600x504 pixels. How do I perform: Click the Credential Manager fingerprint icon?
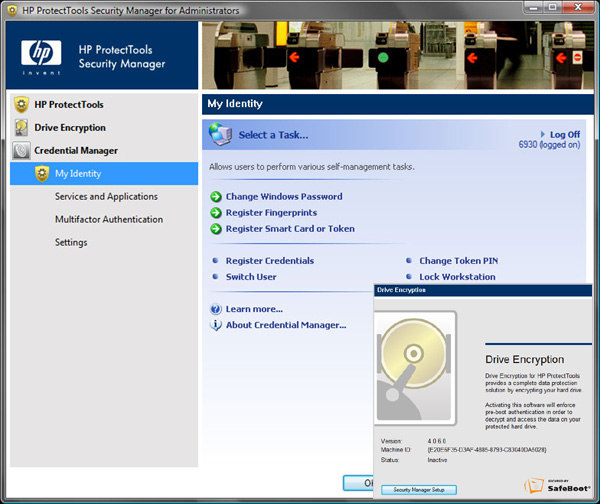pyautogui.click(x=21, y=150)
